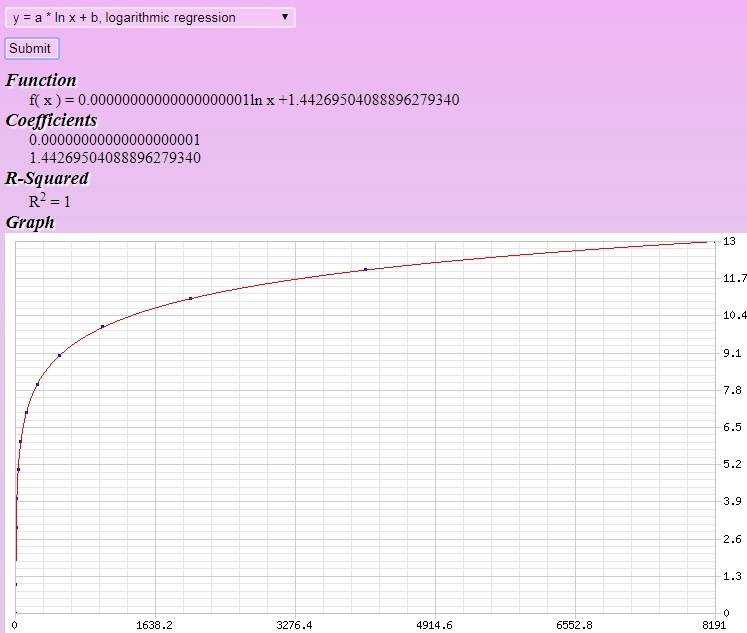Viewport: 747px width, 633px height.
Task: Click the 1638.2 x-axis label
Action: click(x=154, y=625)
